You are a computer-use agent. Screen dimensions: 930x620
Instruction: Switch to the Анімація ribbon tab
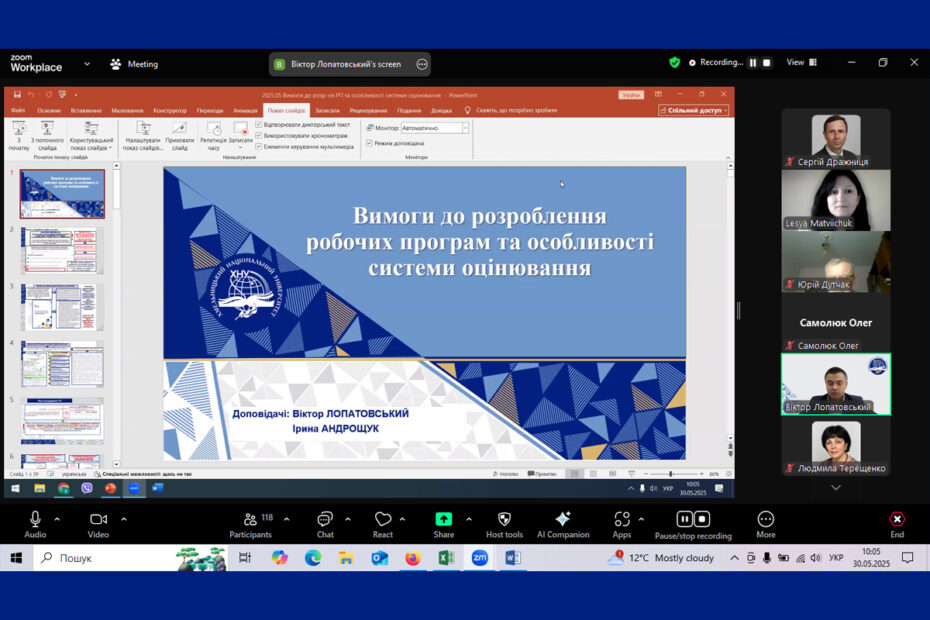point(245,110)
